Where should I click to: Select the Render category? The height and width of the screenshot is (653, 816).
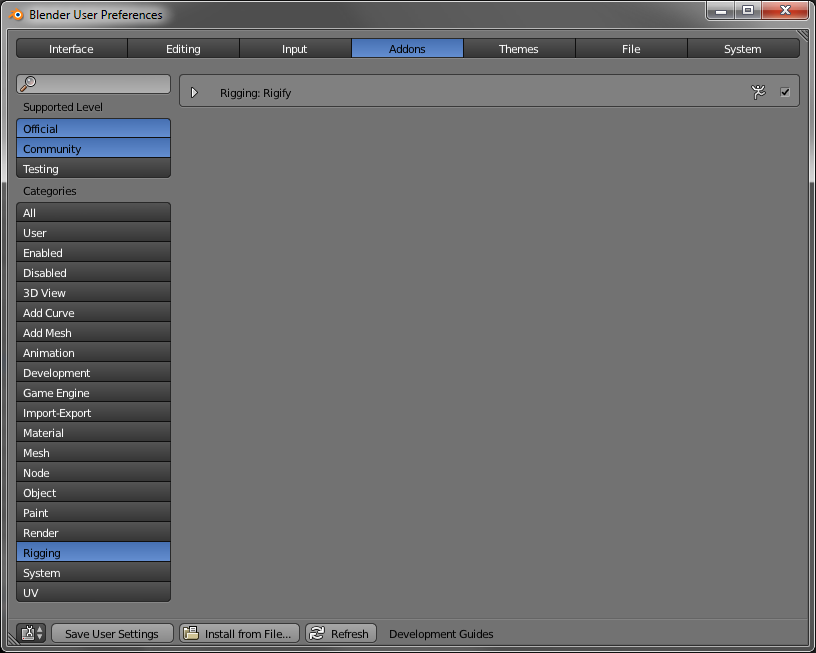[94, 533]
